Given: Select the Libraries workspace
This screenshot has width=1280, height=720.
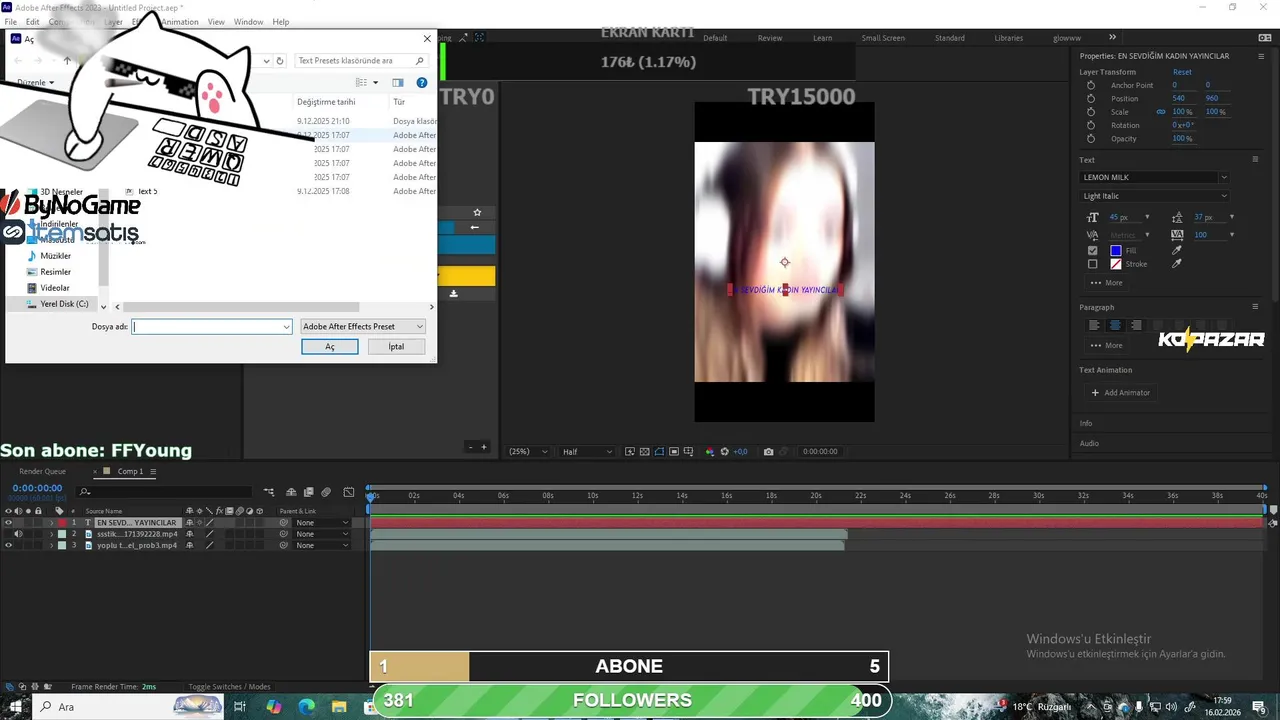Looking at the screenshot, I should 1008,38.
